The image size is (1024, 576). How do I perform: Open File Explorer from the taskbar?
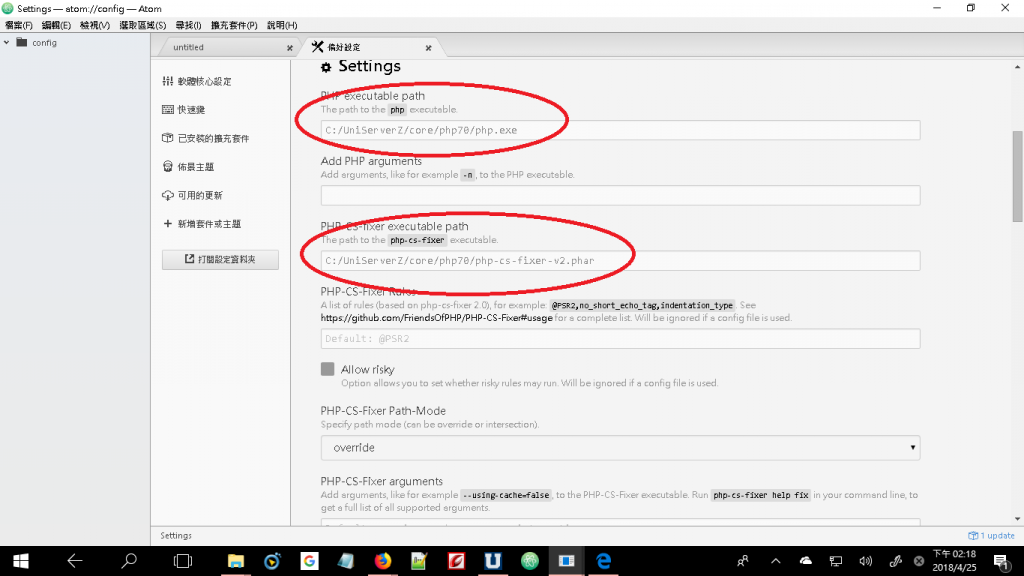pos(236,561)
